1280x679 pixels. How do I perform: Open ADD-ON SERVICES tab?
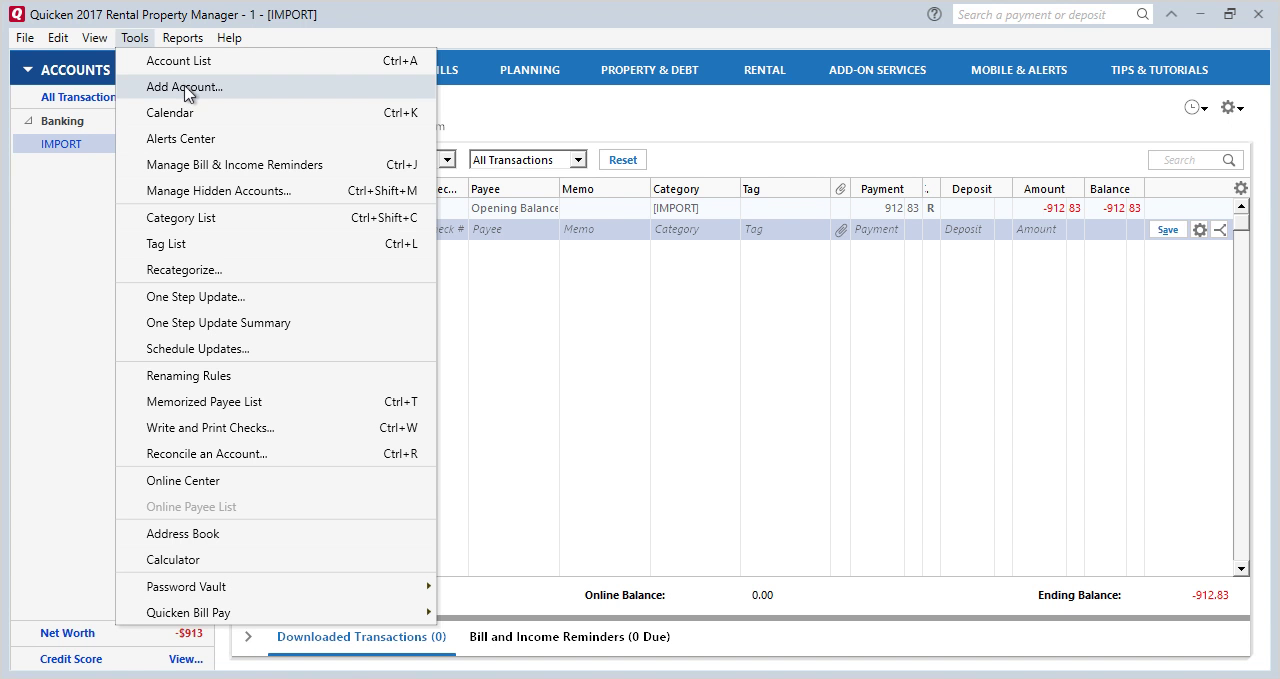[x=877, y=70]
